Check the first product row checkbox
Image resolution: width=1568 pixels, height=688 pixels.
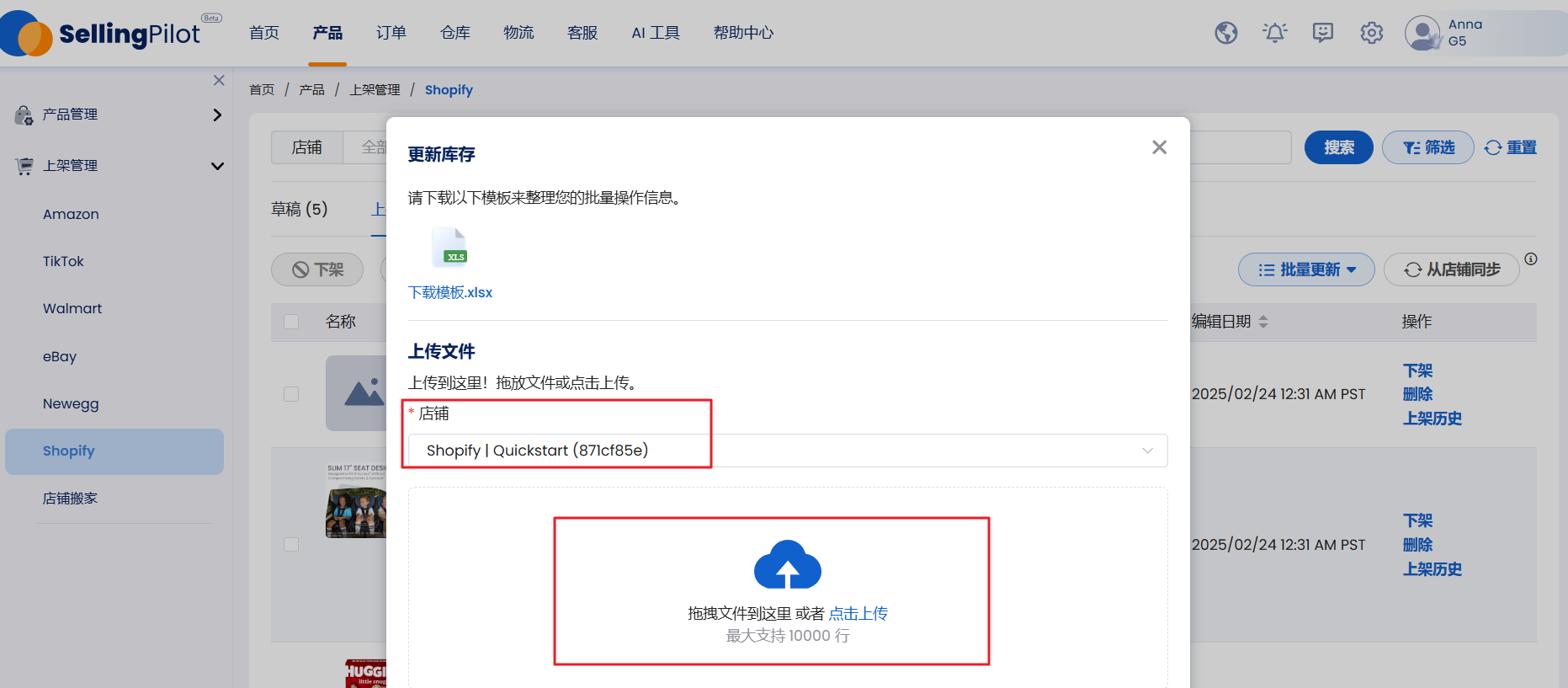coord(291,394)
